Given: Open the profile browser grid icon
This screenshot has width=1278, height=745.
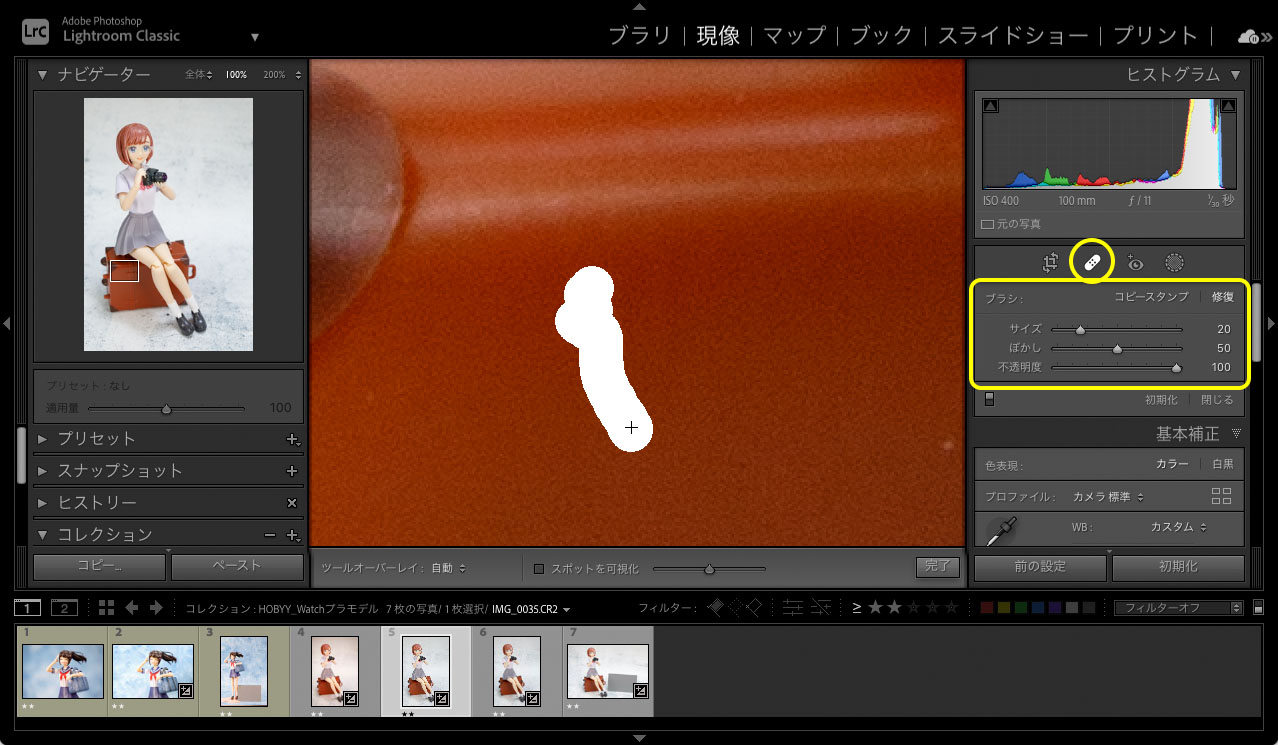Looking at the screenshot, I should pos(1222,496).
